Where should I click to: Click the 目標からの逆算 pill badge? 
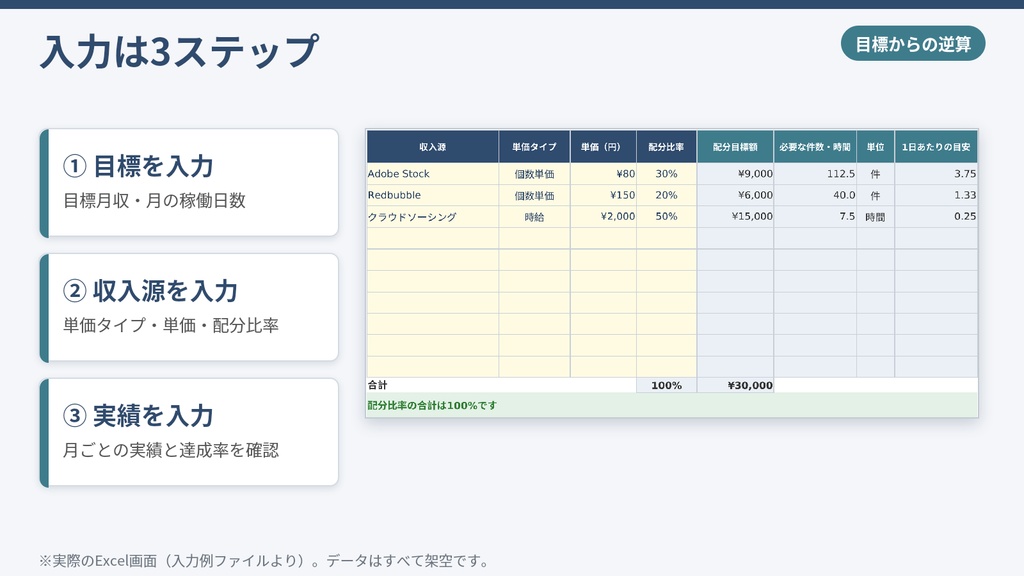(912, 44)
